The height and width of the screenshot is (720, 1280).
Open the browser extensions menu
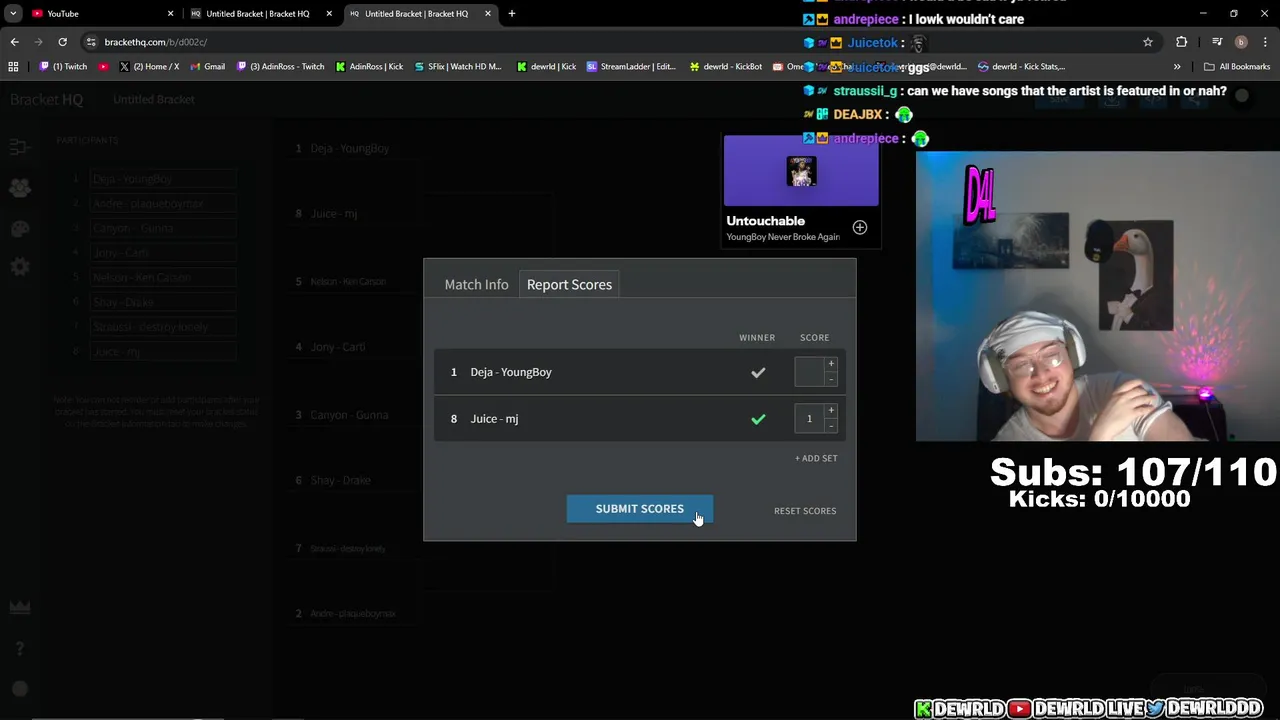coord(1182,42)
